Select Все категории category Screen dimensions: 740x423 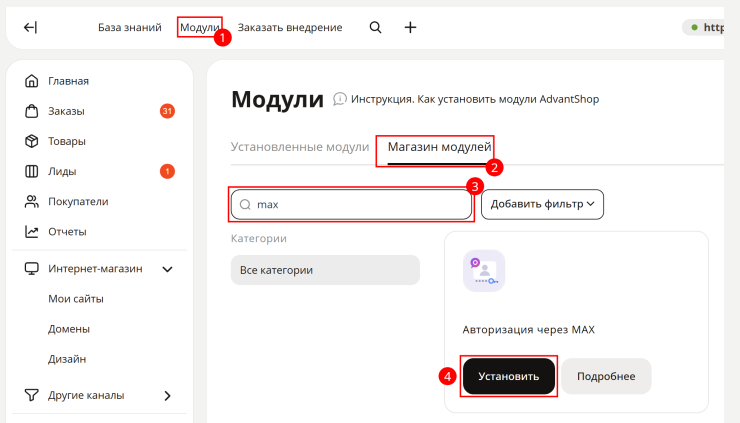coord(325,270)
